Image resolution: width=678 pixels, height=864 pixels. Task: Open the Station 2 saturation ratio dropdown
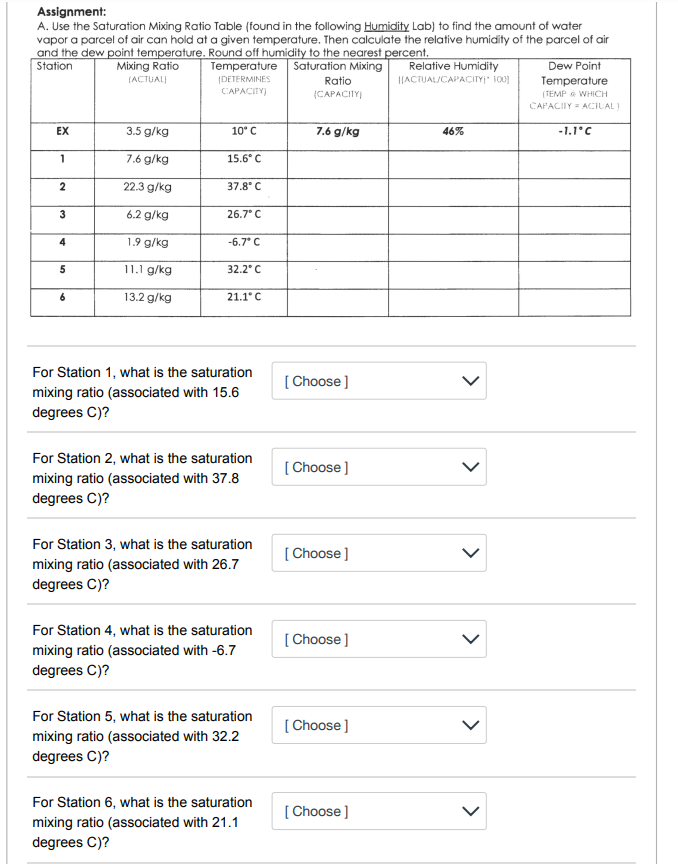tap(379, 467)
